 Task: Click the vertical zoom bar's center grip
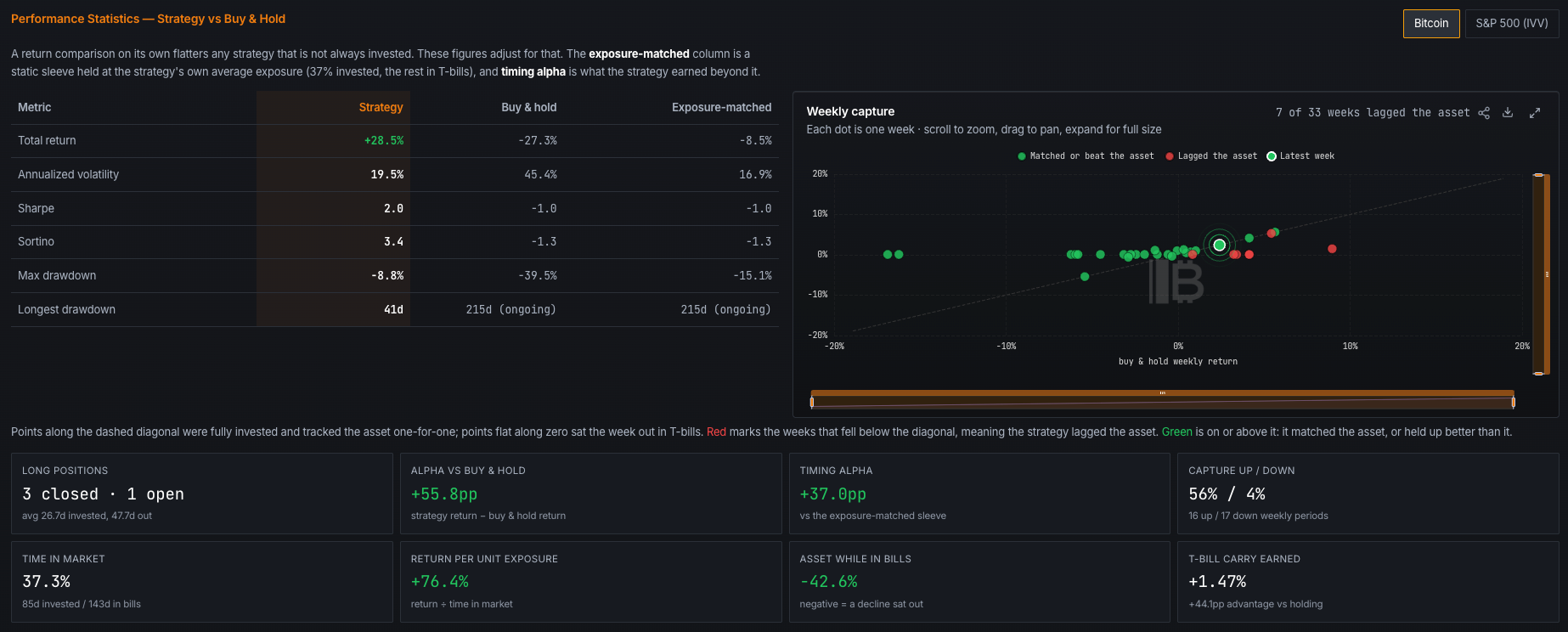click(x=1547, y=274)
